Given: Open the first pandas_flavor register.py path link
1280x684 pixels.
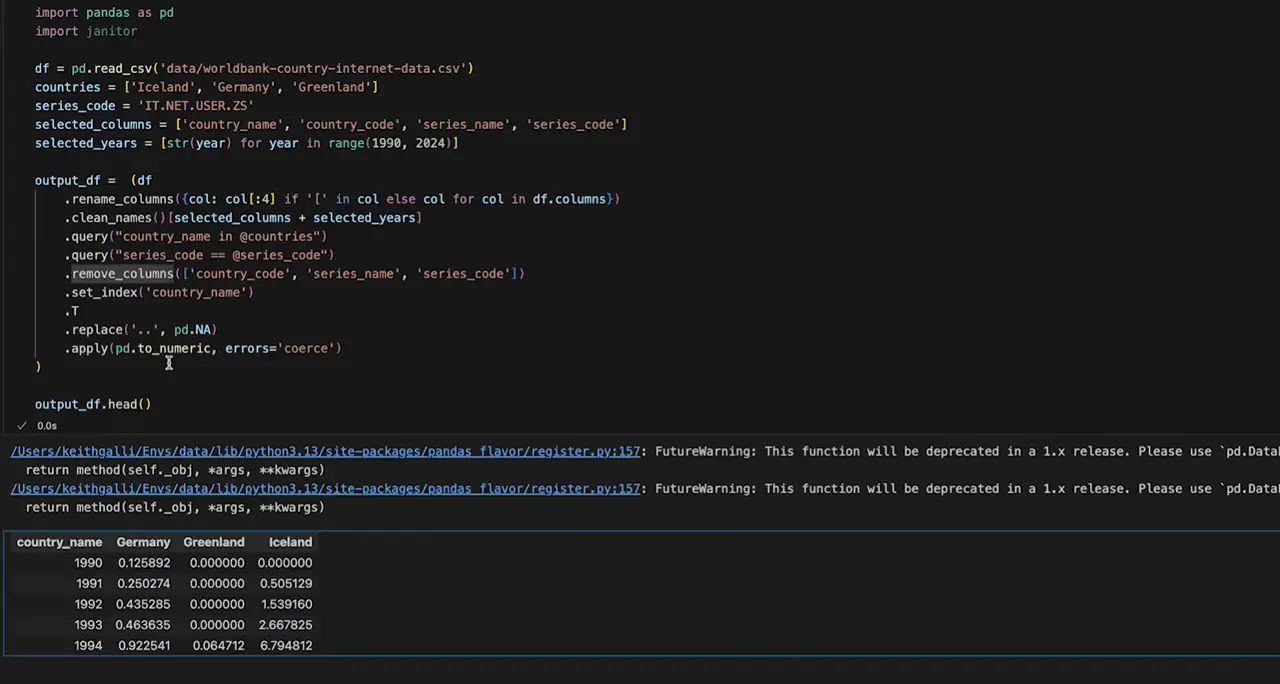Looking at the screenshot, I should (x=325, y=451).
